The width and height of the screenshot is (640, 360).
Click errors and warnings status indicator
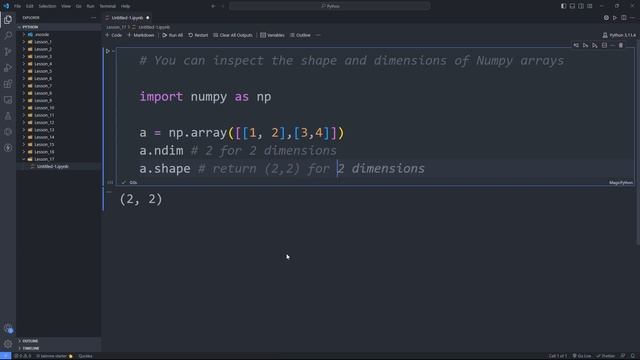[23, 356]
